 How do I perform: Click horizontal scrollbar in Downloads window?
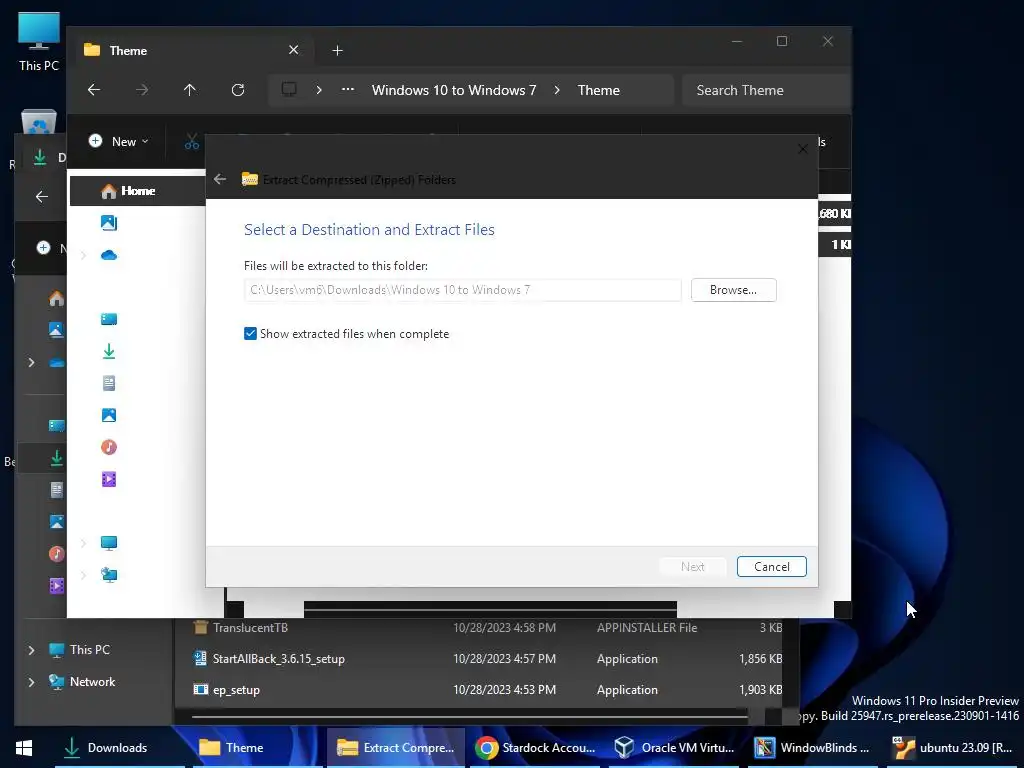coord(470,716)
